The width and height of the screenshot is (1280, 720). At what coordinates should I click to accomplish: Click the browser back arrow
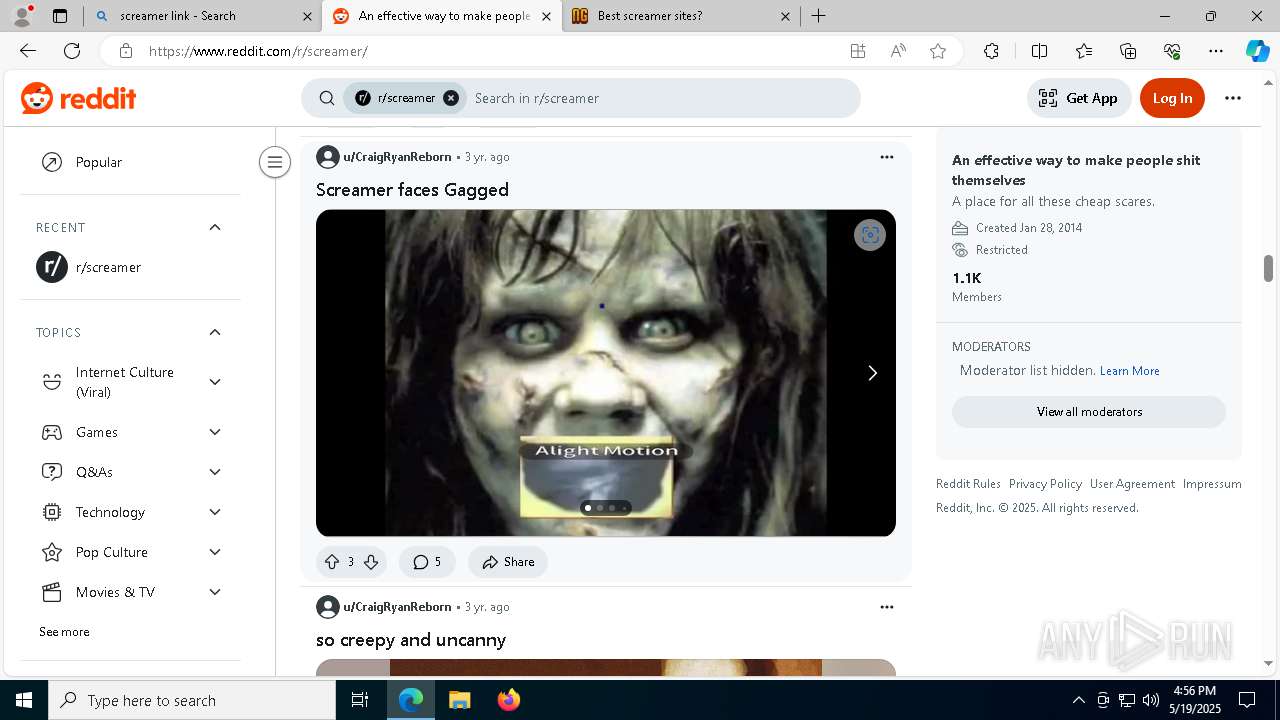click(x=28, y=51)
